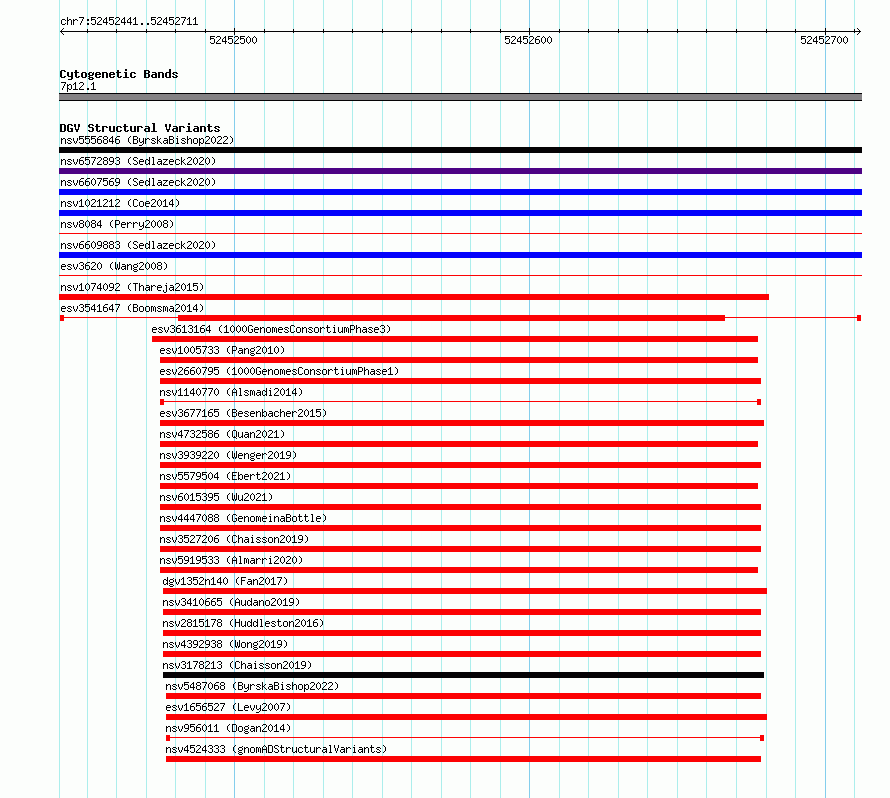
Task: Click the red bar under nsv1074092
Action: [414, 297]
